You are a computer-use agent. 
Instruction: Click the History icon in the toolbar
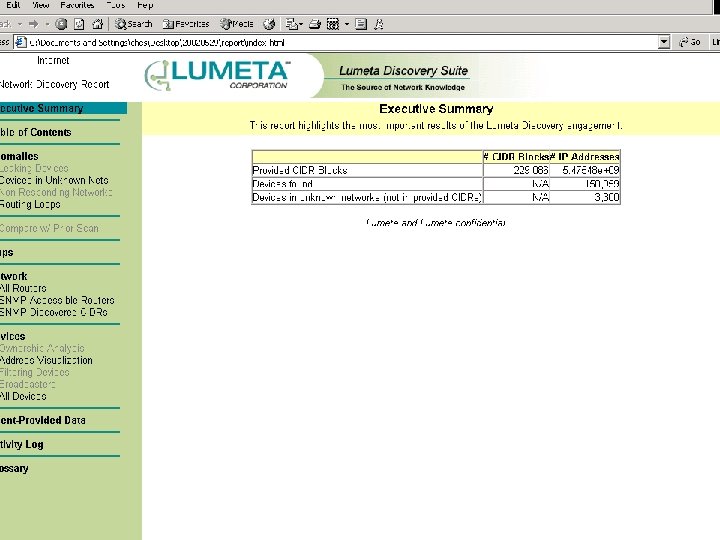[269, 24]
